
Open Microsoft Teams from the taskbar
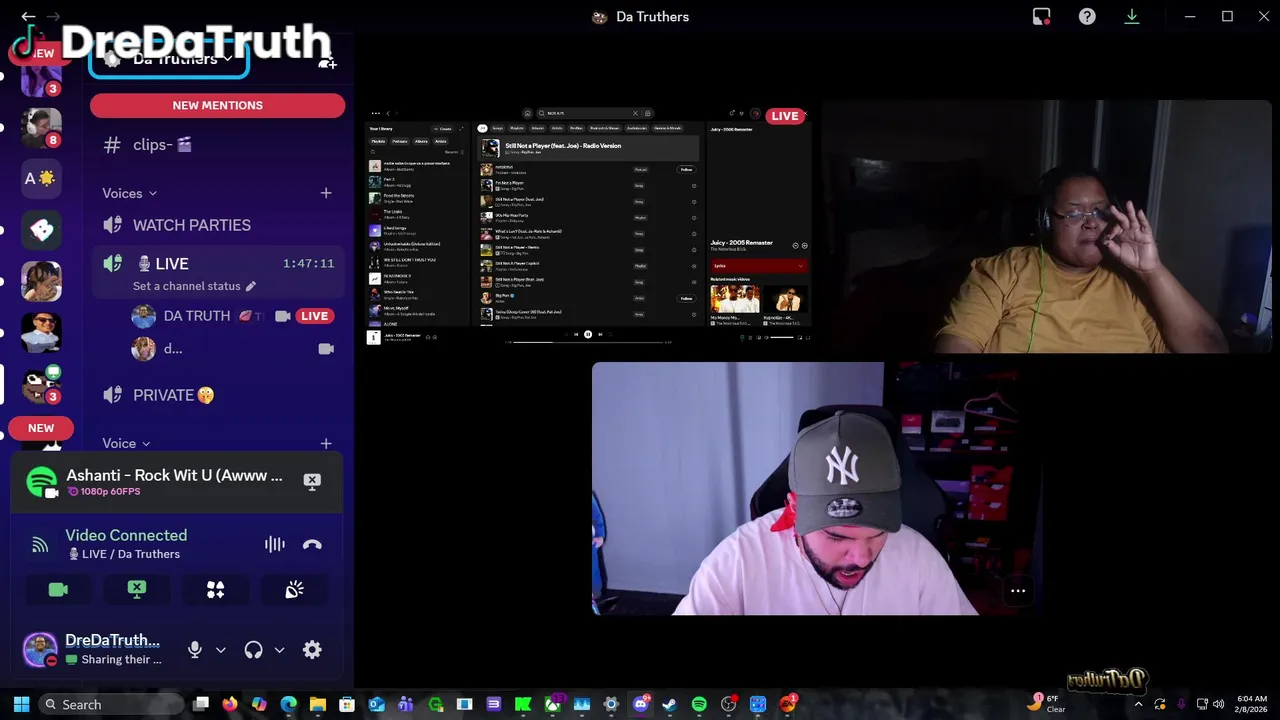[405, 704]
